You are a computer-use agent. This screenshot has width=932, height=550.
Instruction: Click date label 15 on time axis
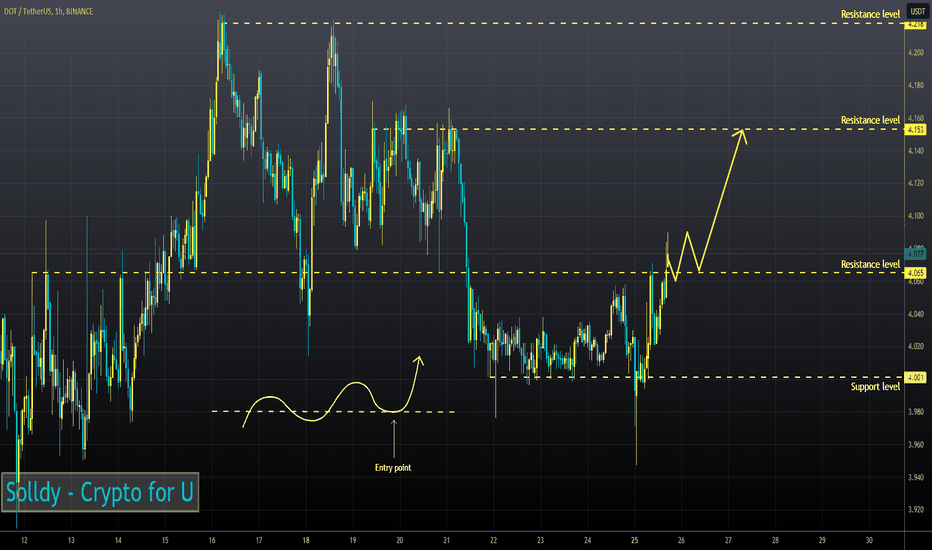165,540
